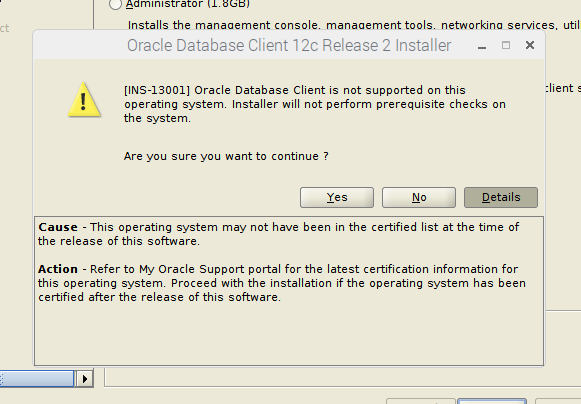The height and width of the screenshot is (404, 581).
Task: Click the Oracle Database Client Installer title bar
Action: tap(289, 46)
